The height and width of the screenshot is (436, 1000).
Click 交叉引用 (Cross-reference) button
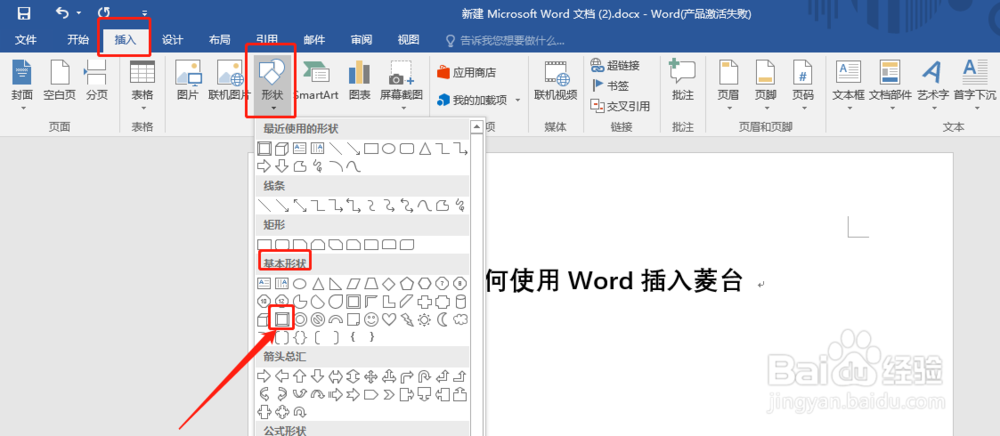click(621, 106)
